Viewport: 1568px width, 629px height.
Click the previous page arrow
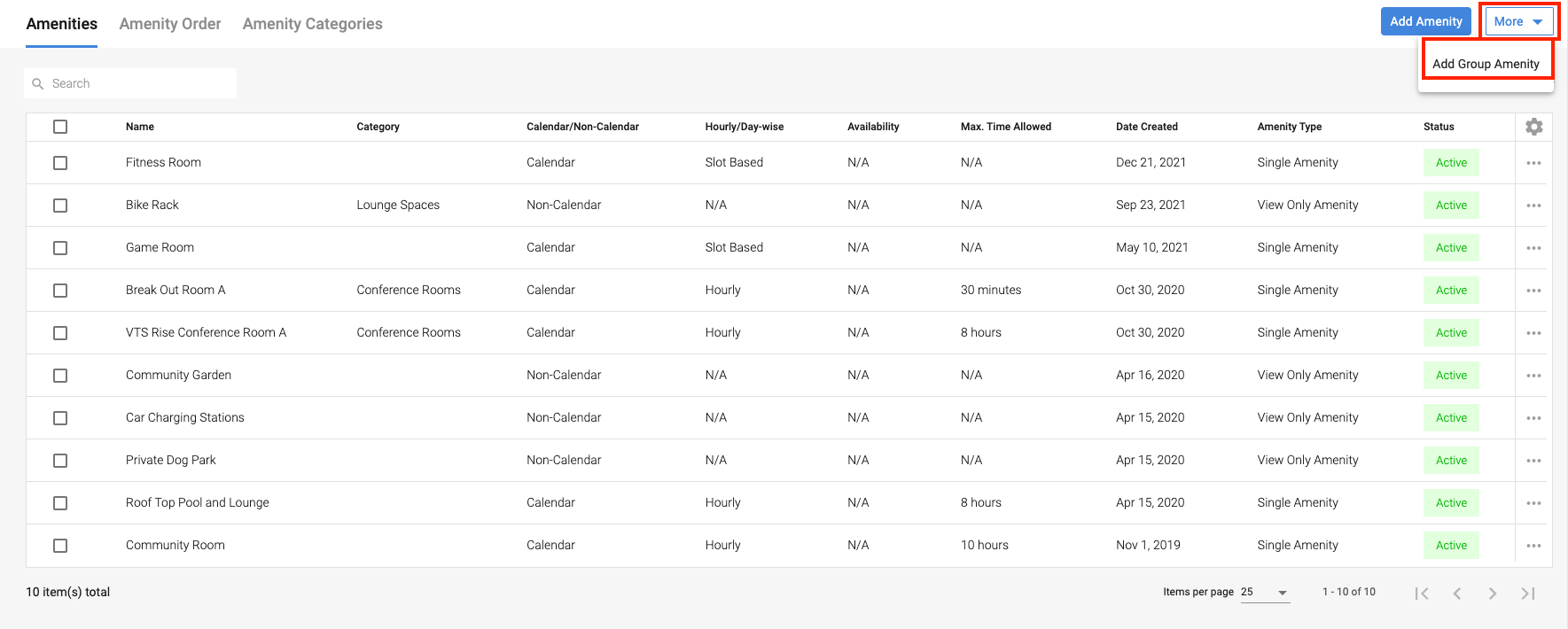(x=1457, y=594)
